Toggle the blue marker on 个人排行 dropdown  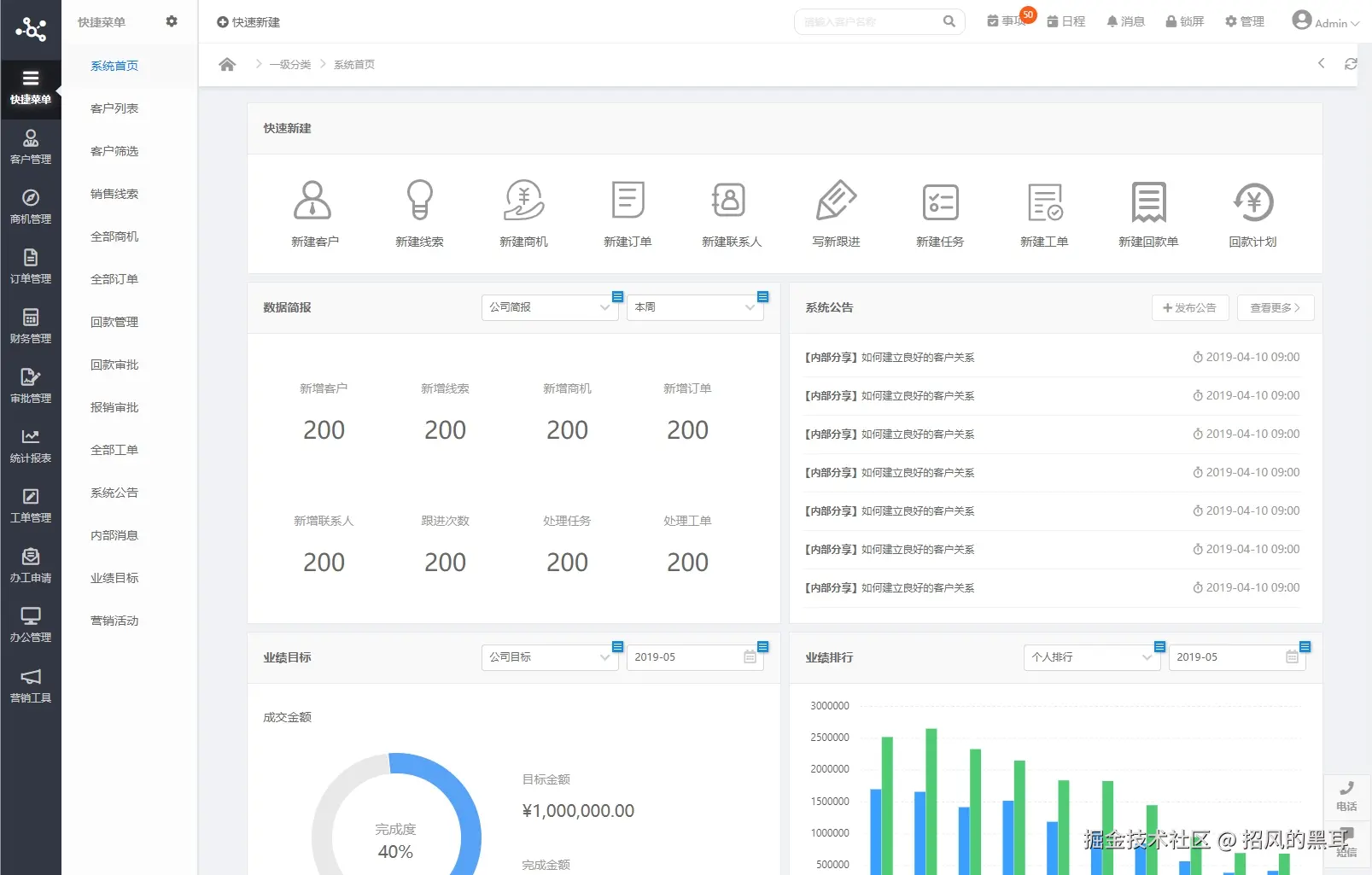click(x=1159, y=646)
